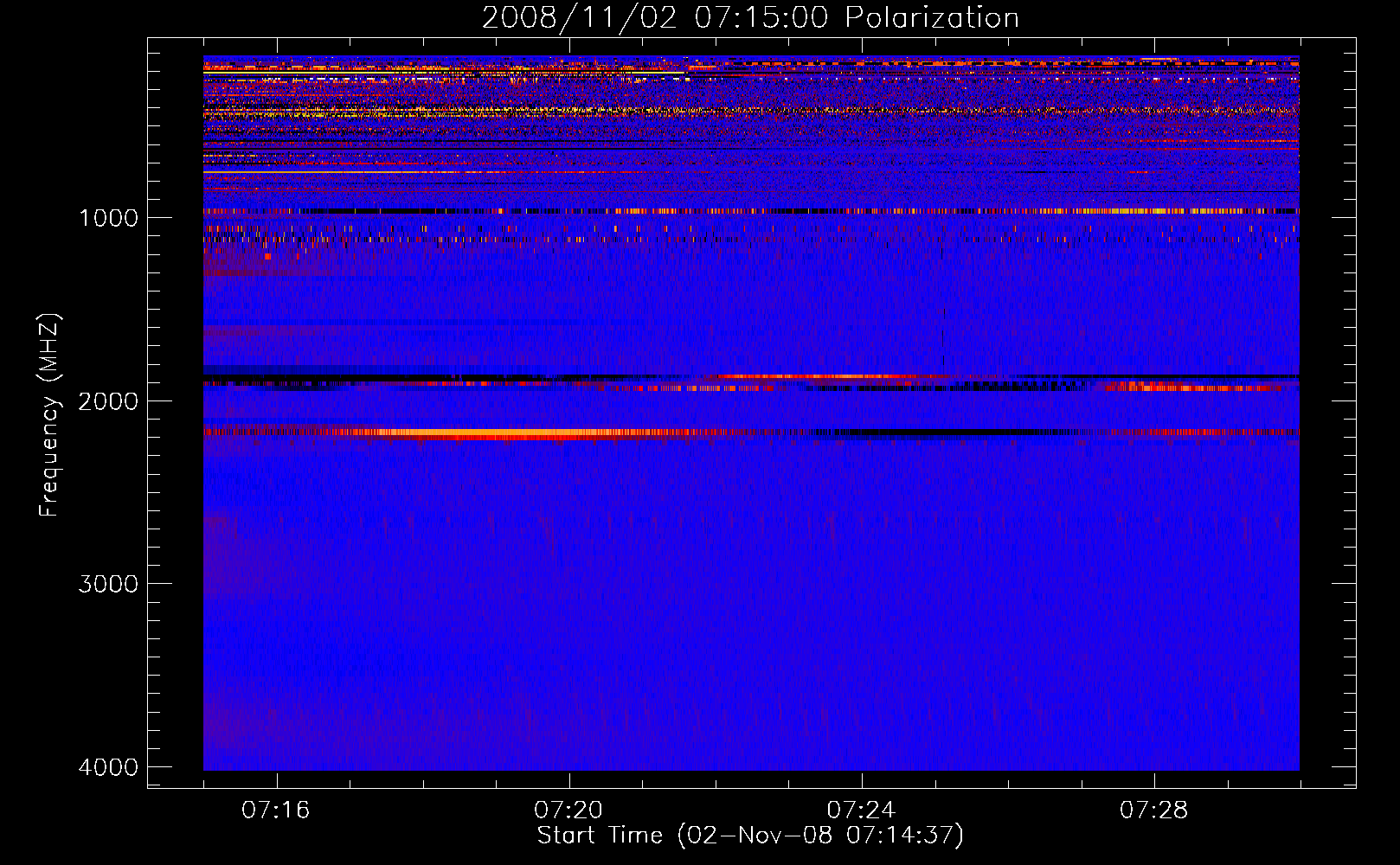Click the 2000 frequency tick label

click(108, 400)
